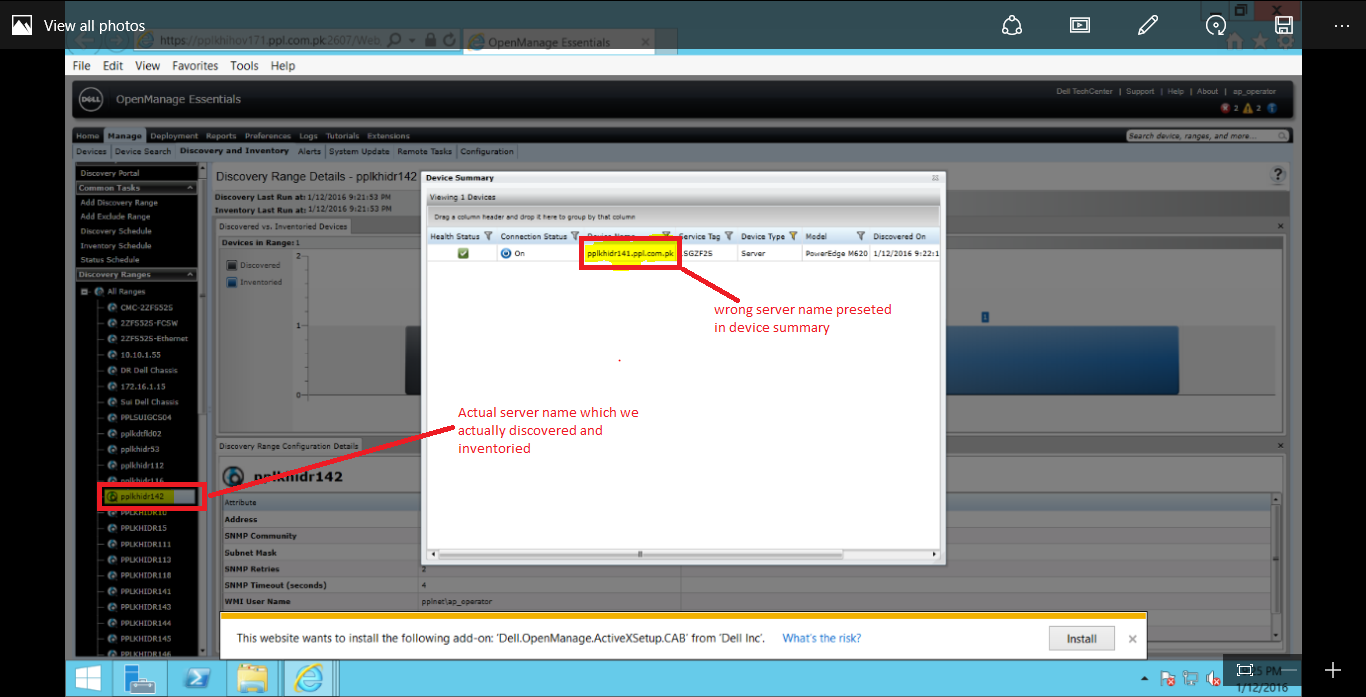Close the Device Summary popup
Screen dimensions: 1366x697
[x=936, y=178]
